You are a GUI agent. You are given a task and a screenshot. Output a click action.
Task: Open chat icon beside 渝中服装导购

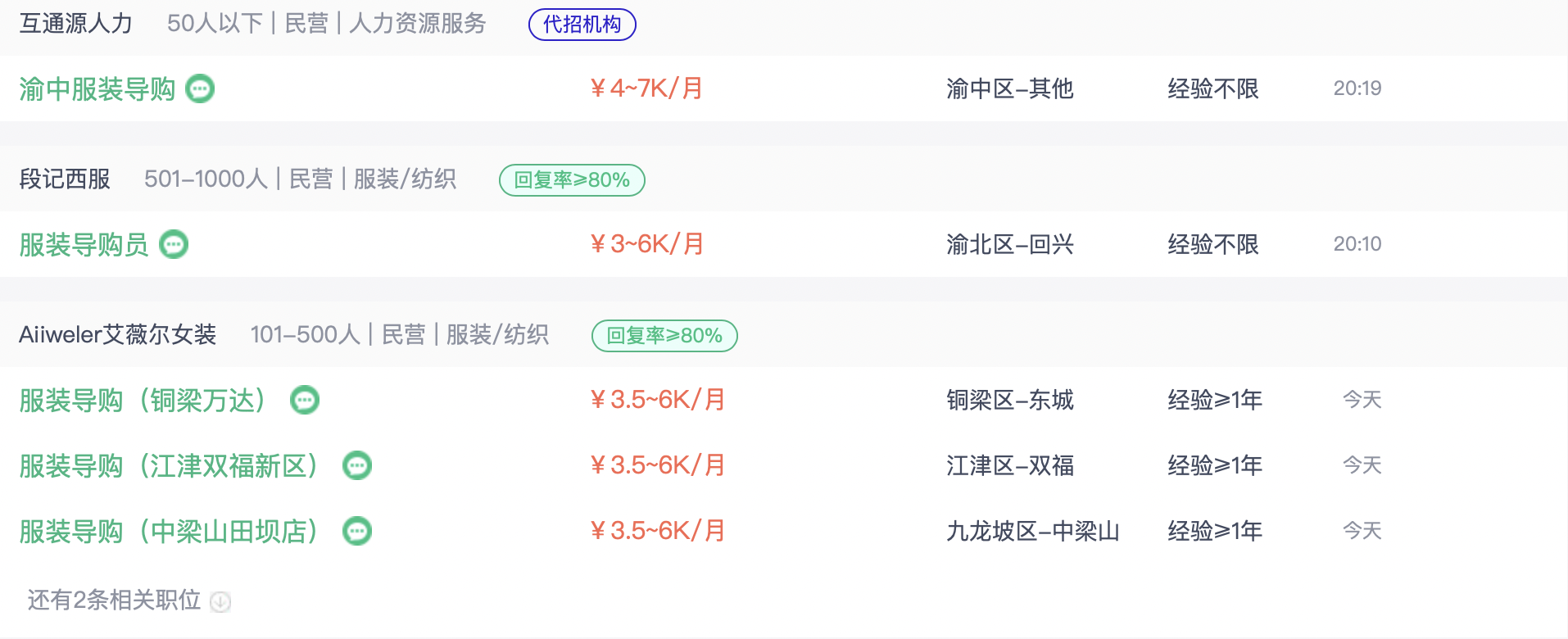[x=200, y=88]
